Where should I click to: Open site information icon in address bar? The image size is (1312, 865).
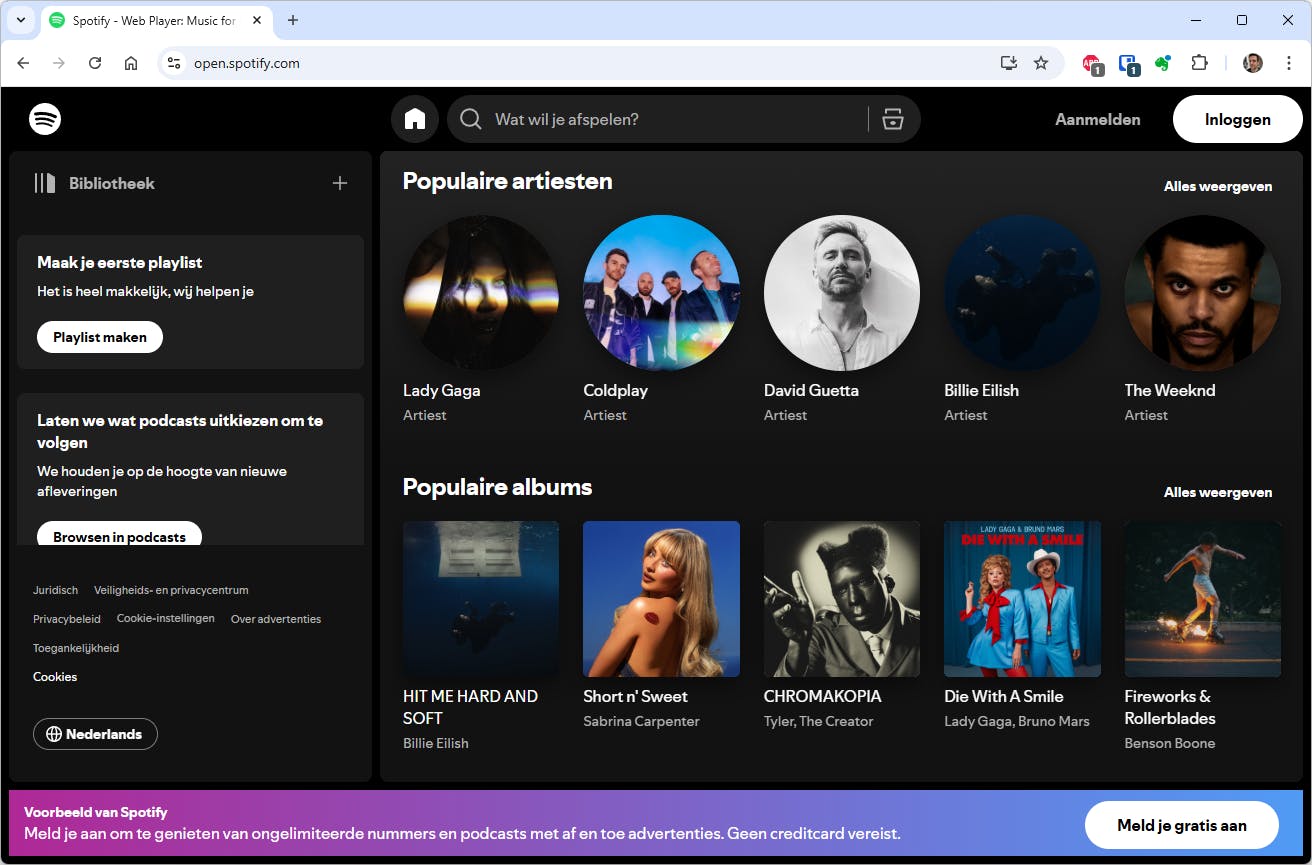click(x=174, y=63)
